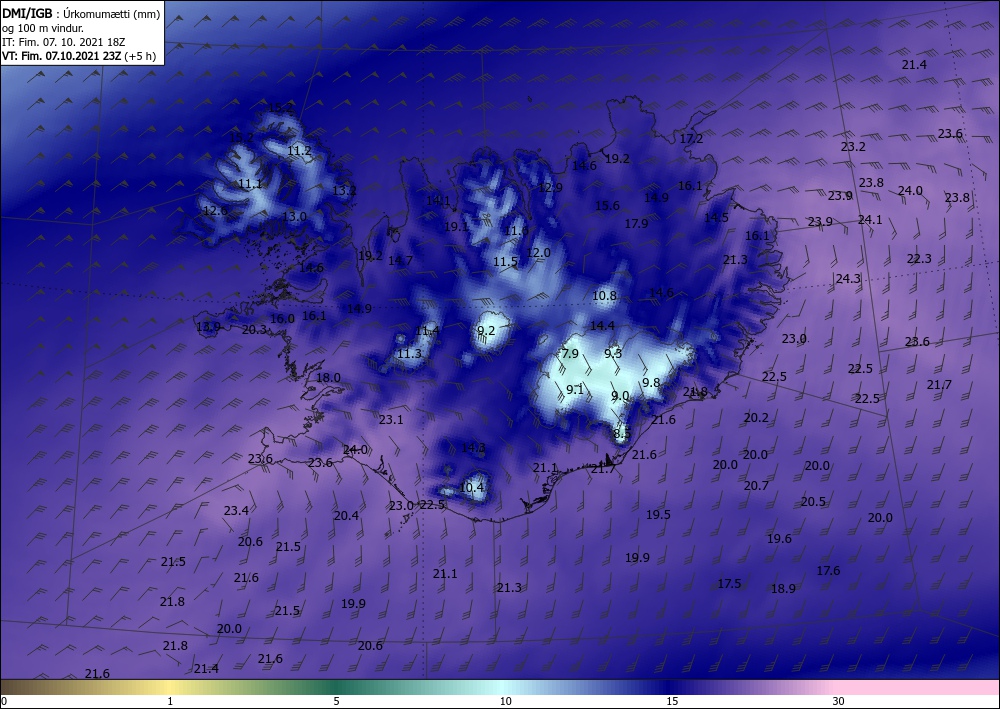Click the map value 19.6
This screenshot has height=709, width=1000.
point(779,539)
